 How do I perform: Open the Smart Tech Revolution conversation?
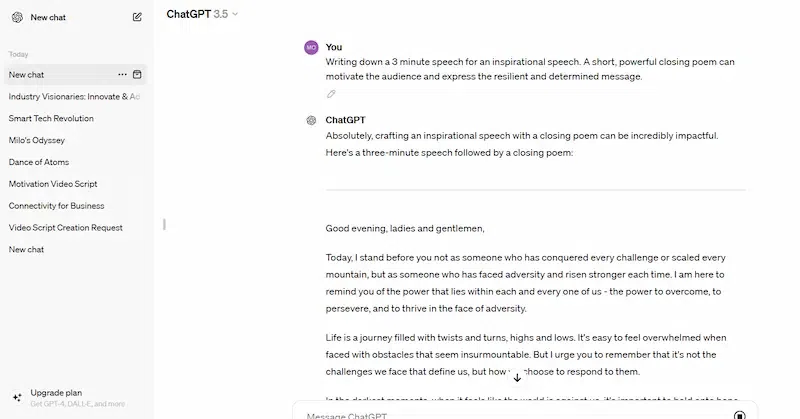[51, 119]
